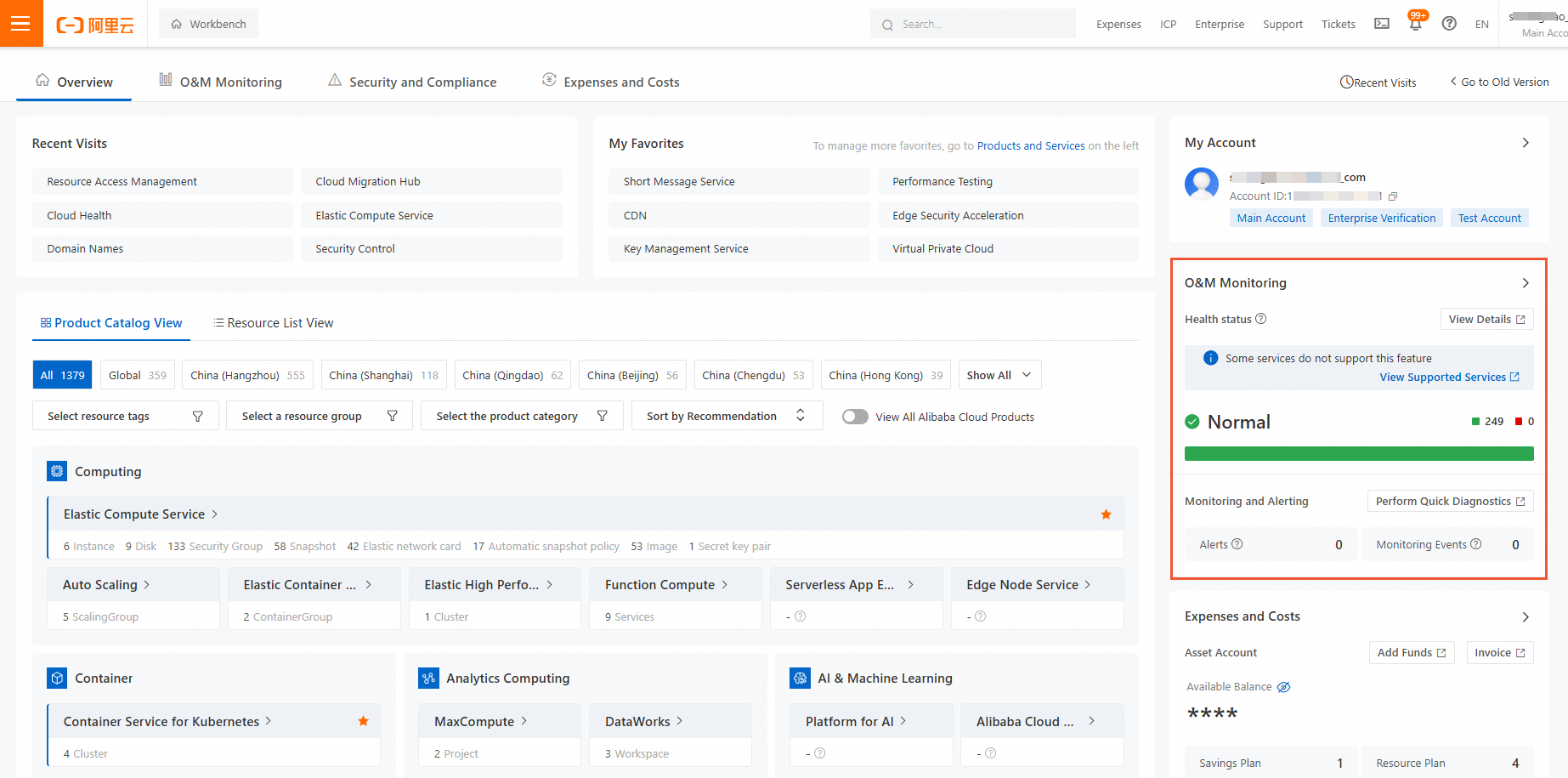Expand My Account panel arrow
This screenshot has width=1568, height=778.
1526,143
